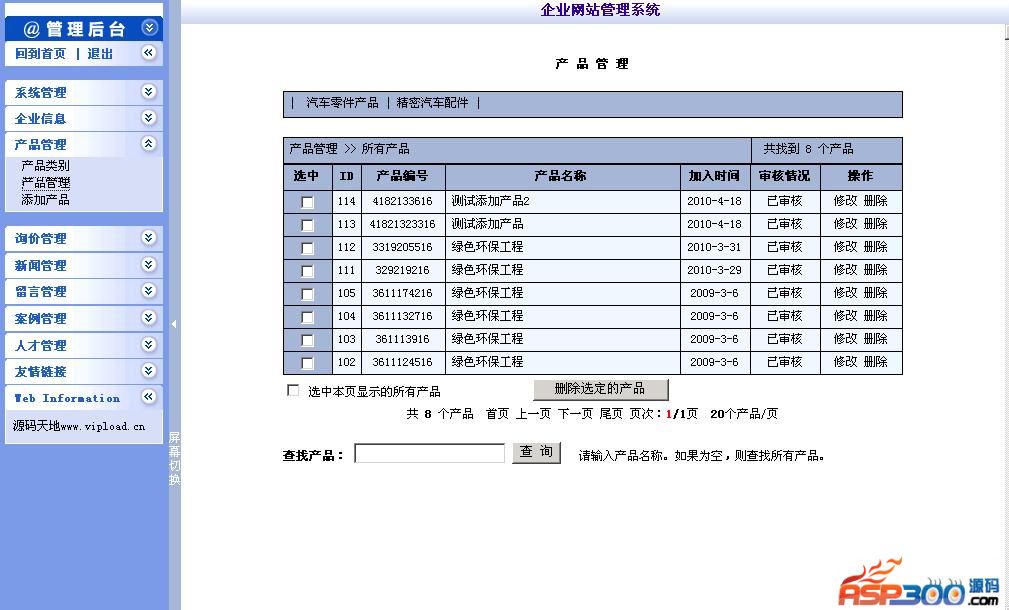Viewport: 1009px width, 610px height.
Task: Click the 屏幕切换 vertical toggle text
Action: click(174, 458)
